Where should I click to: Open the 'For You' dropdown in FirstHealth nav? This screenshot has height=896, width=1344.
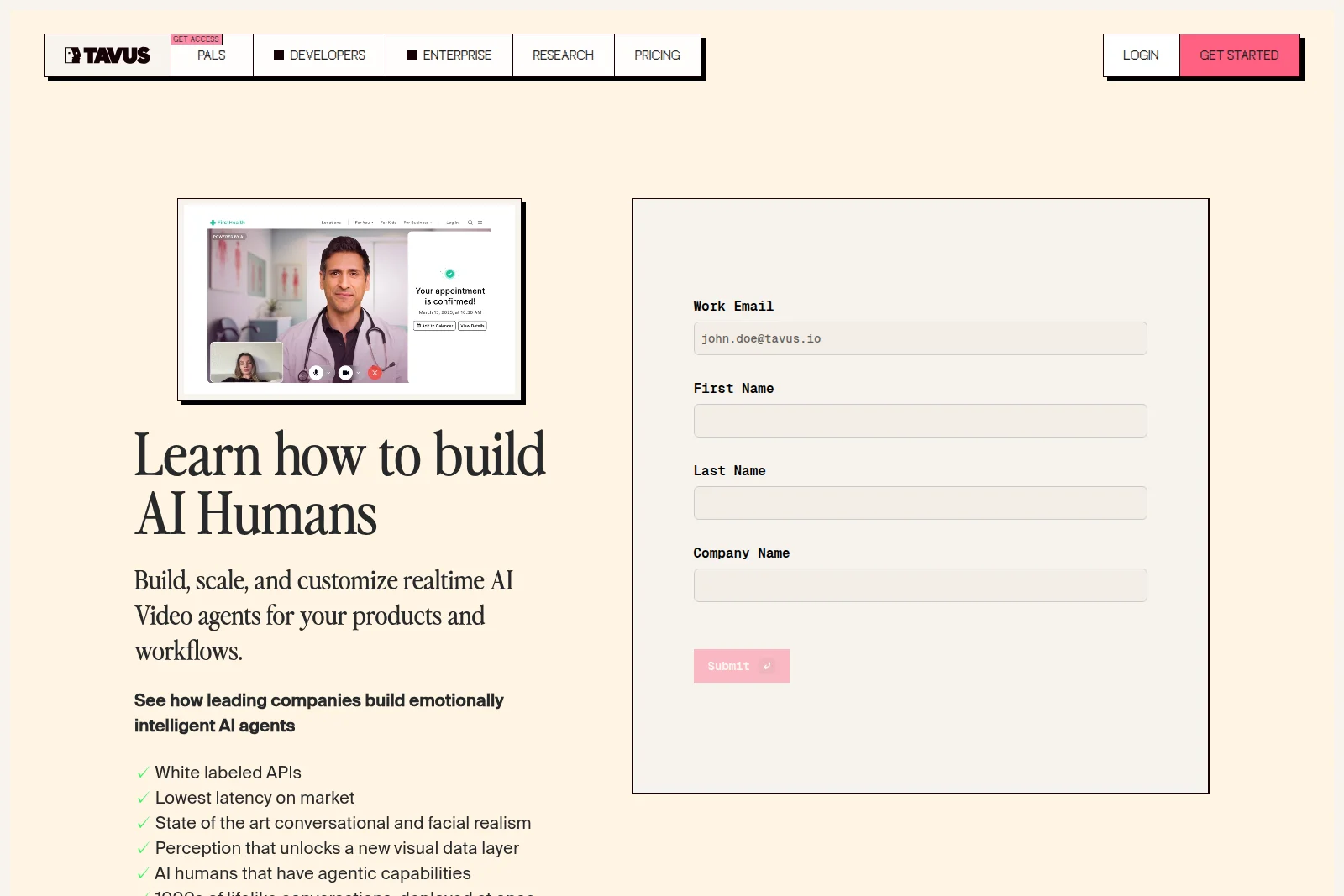click(x=363, y=223)
